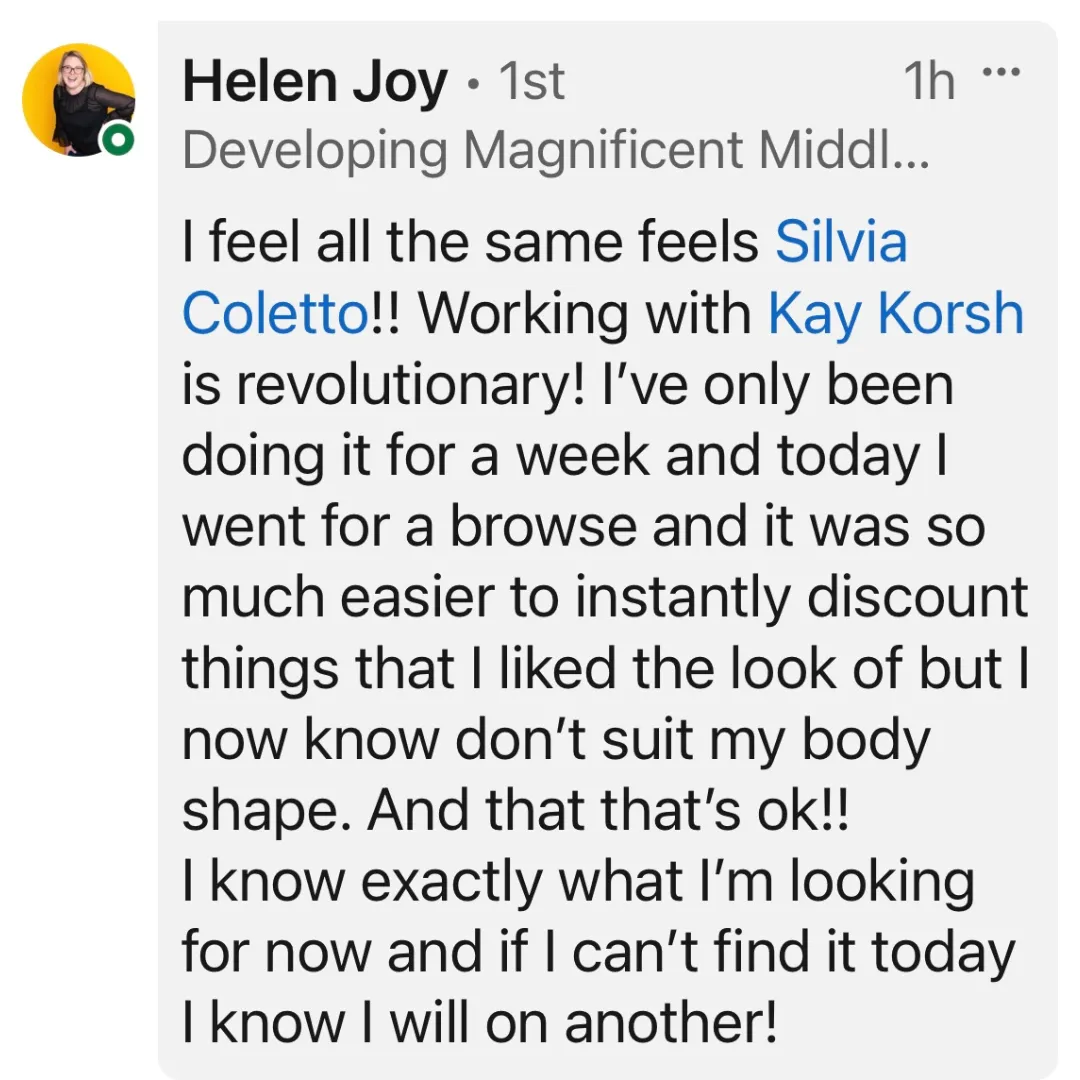The height and width of the screenshot is (1080, 1080).
Task: Click the words 'Working with' in comment
Action: [x=584, y=315]
